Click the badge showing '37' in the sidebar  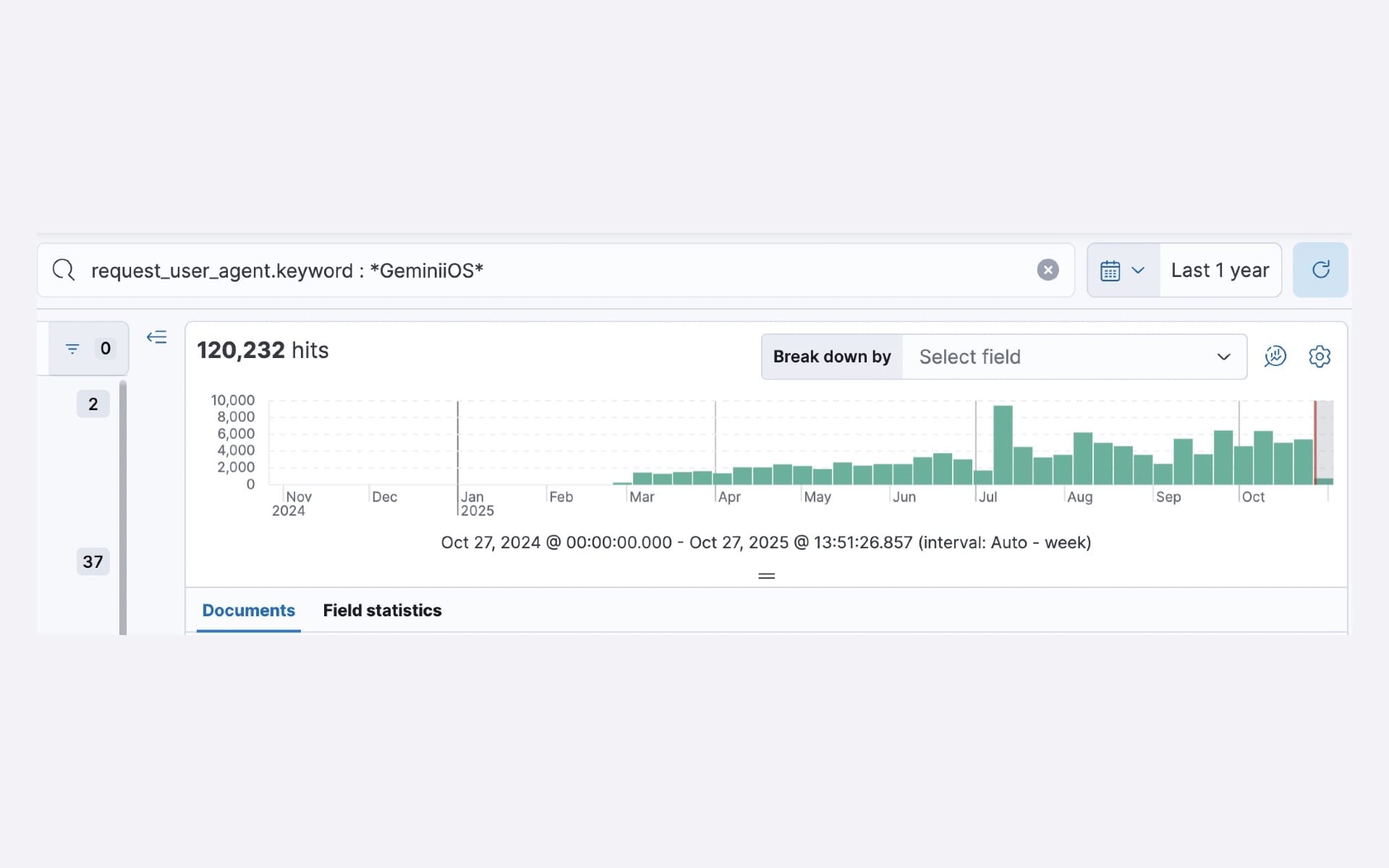tap(93, 561)
